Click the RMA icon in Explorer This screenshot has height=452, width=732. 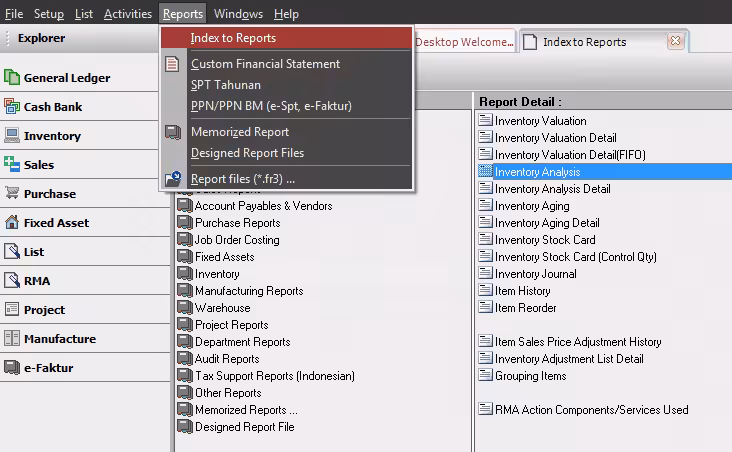click(12, 280)
